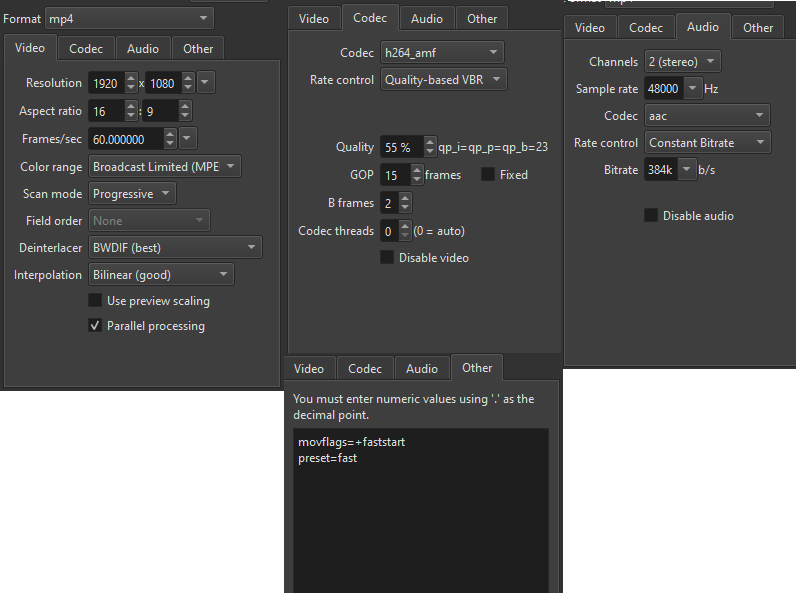The image size is (796, 593).
Task: Click the preset=fast line
Action: pos(327,458)
